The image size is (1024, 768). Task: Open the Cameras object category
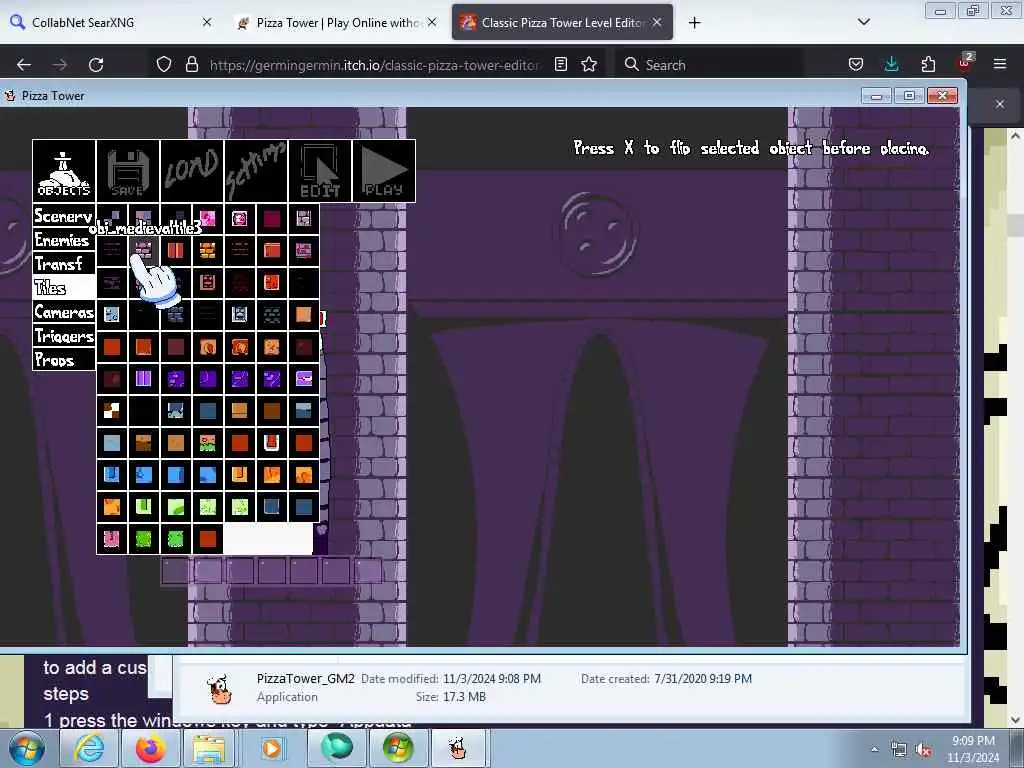click(63, 312)
